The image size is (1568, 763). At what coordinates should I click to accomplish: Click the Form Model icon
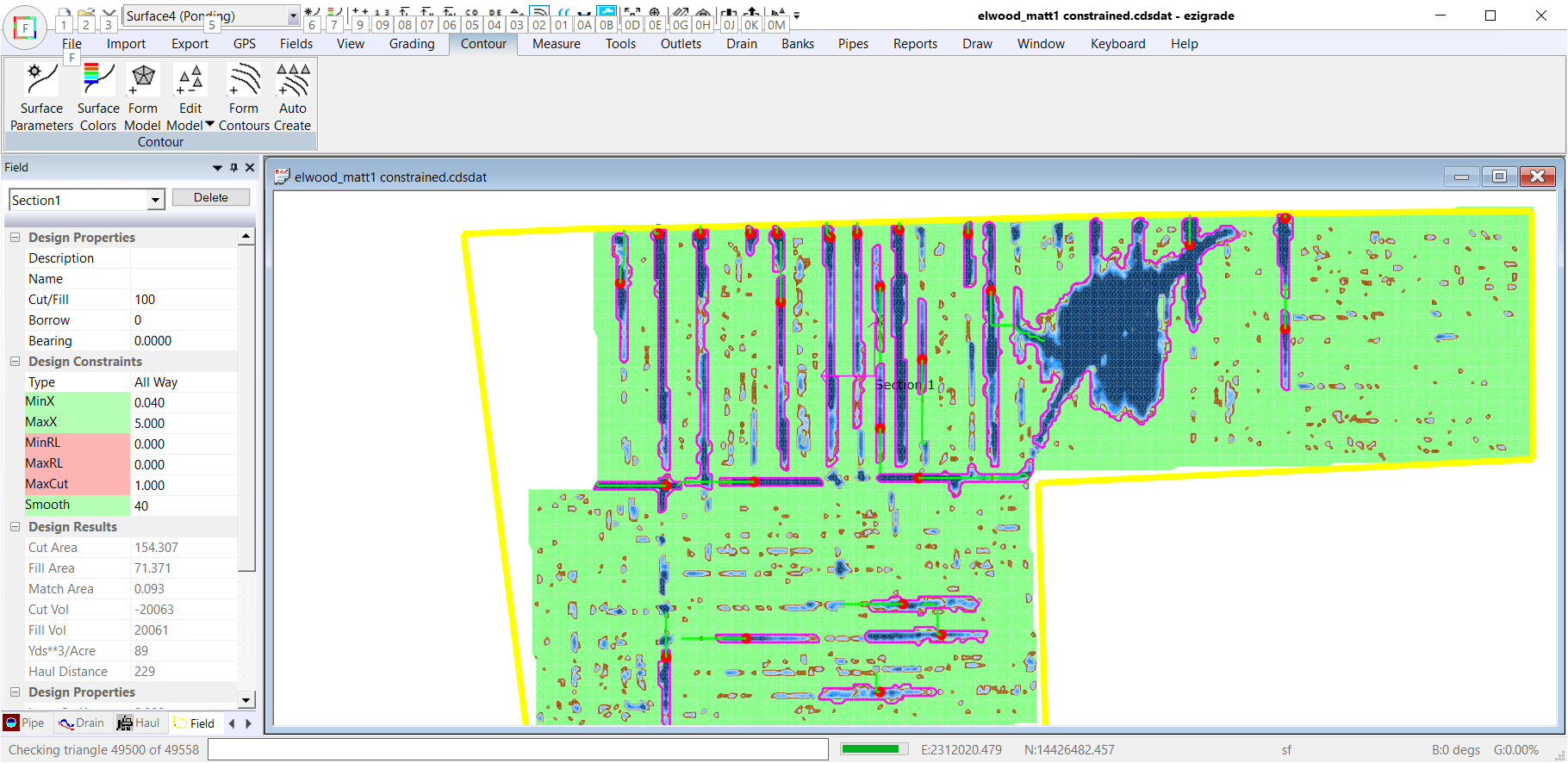tap(143, 96)
